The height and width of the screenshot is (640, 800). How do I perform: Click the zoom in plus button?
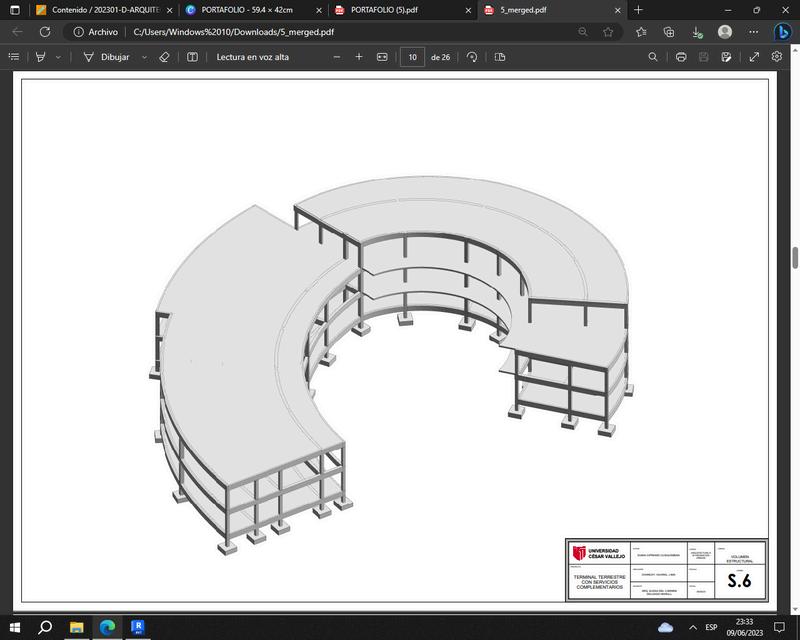pos(359,57)
